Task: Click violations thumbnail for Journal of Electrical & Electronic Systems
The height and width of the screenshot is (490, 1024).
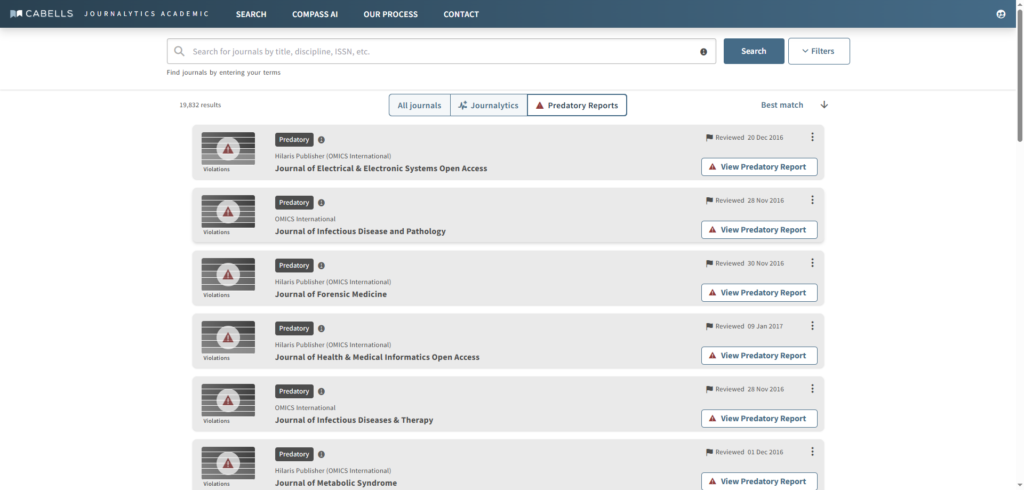Action: tap(228, 149)
